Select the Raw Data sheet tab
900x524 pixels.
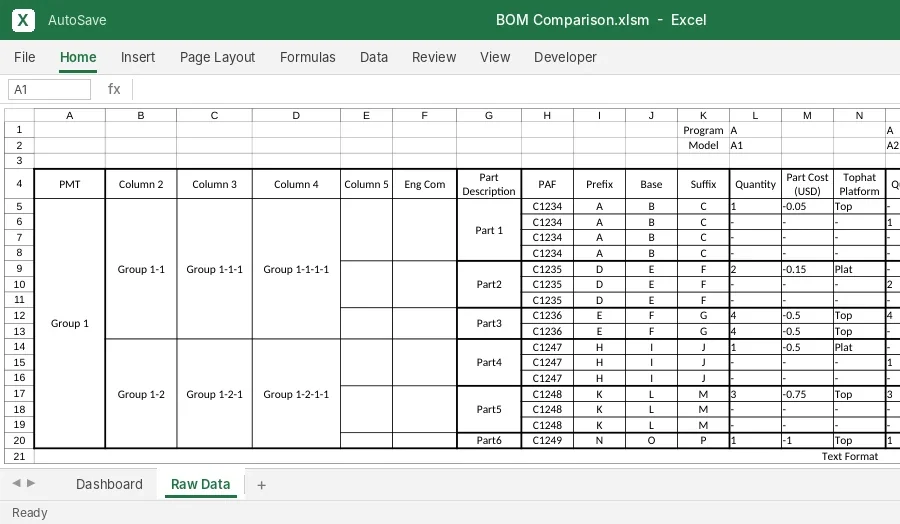tap(200, 484)
